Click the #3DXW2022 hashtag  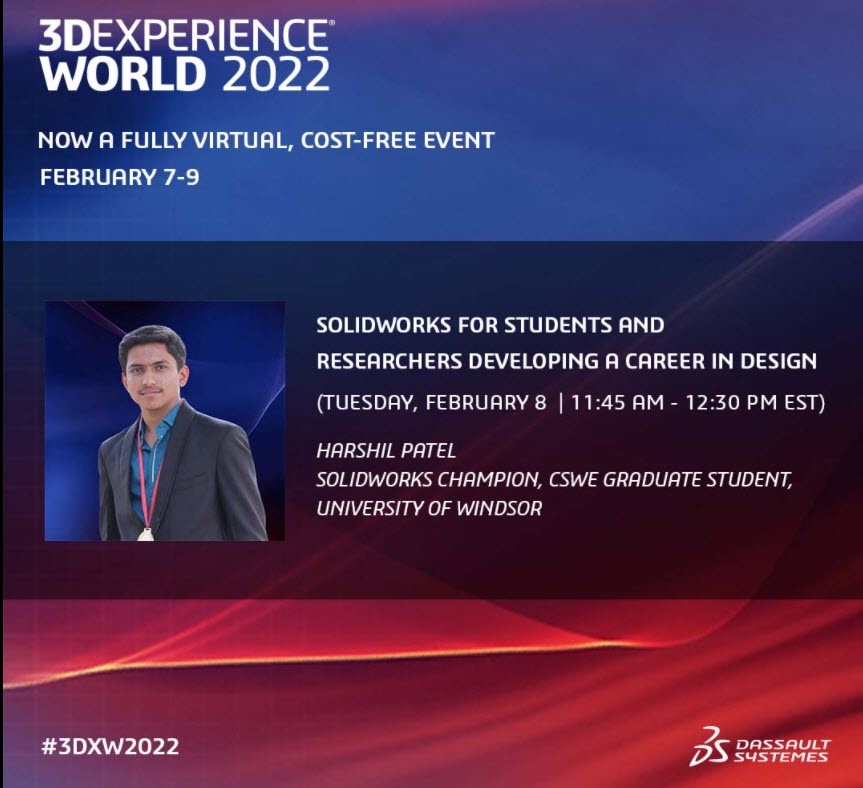click(x=110, y=747)
